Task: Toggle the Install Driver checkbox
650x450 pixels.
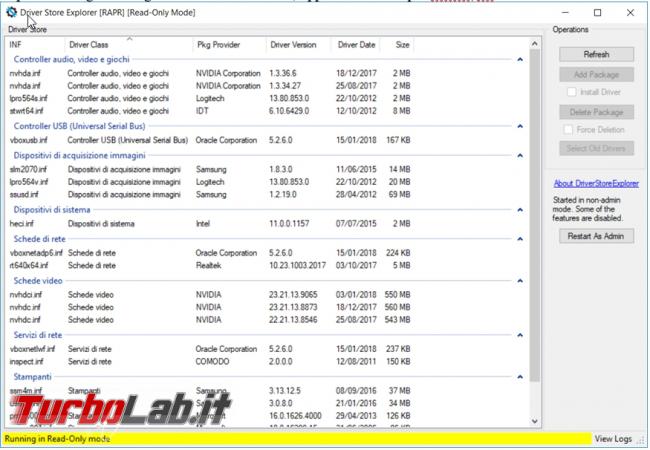Action: pyautogui.click(x=572, y=92)
